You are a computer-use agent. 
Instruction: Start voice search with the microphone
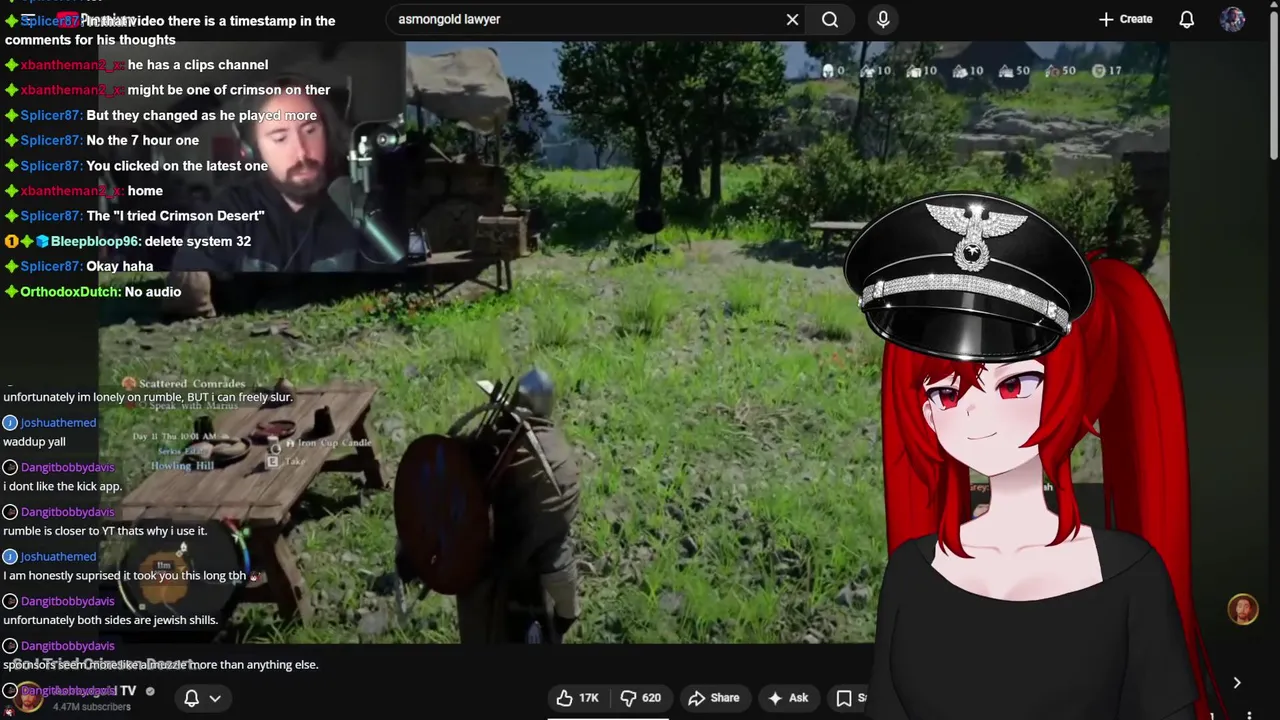click(883, 19)
